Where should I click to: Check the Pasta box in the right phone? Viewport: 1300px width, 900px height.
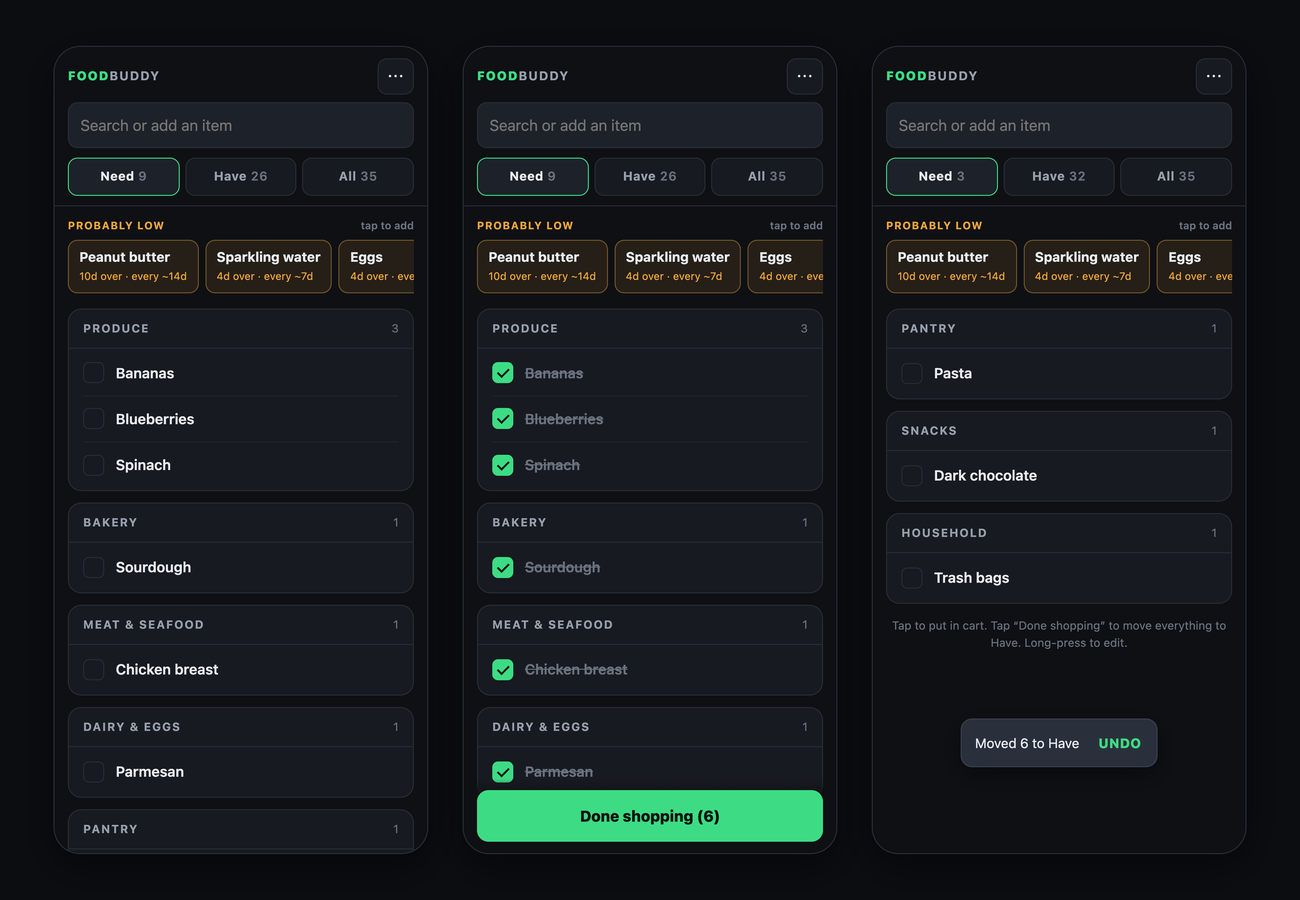point(911,373)
